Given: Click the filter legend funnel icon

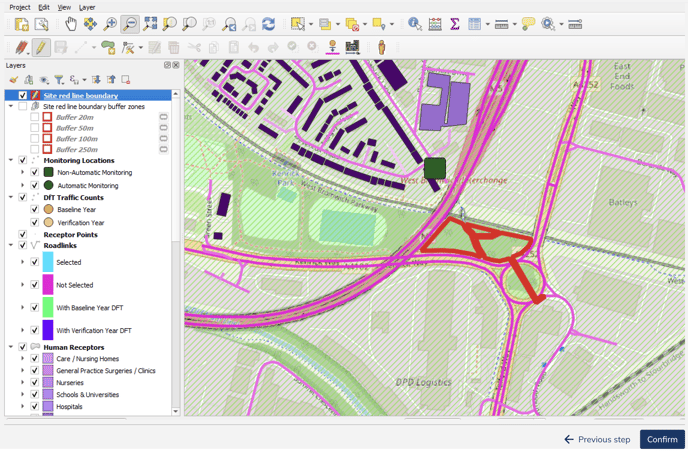Looking at the screenshot, I should (59, 80).
